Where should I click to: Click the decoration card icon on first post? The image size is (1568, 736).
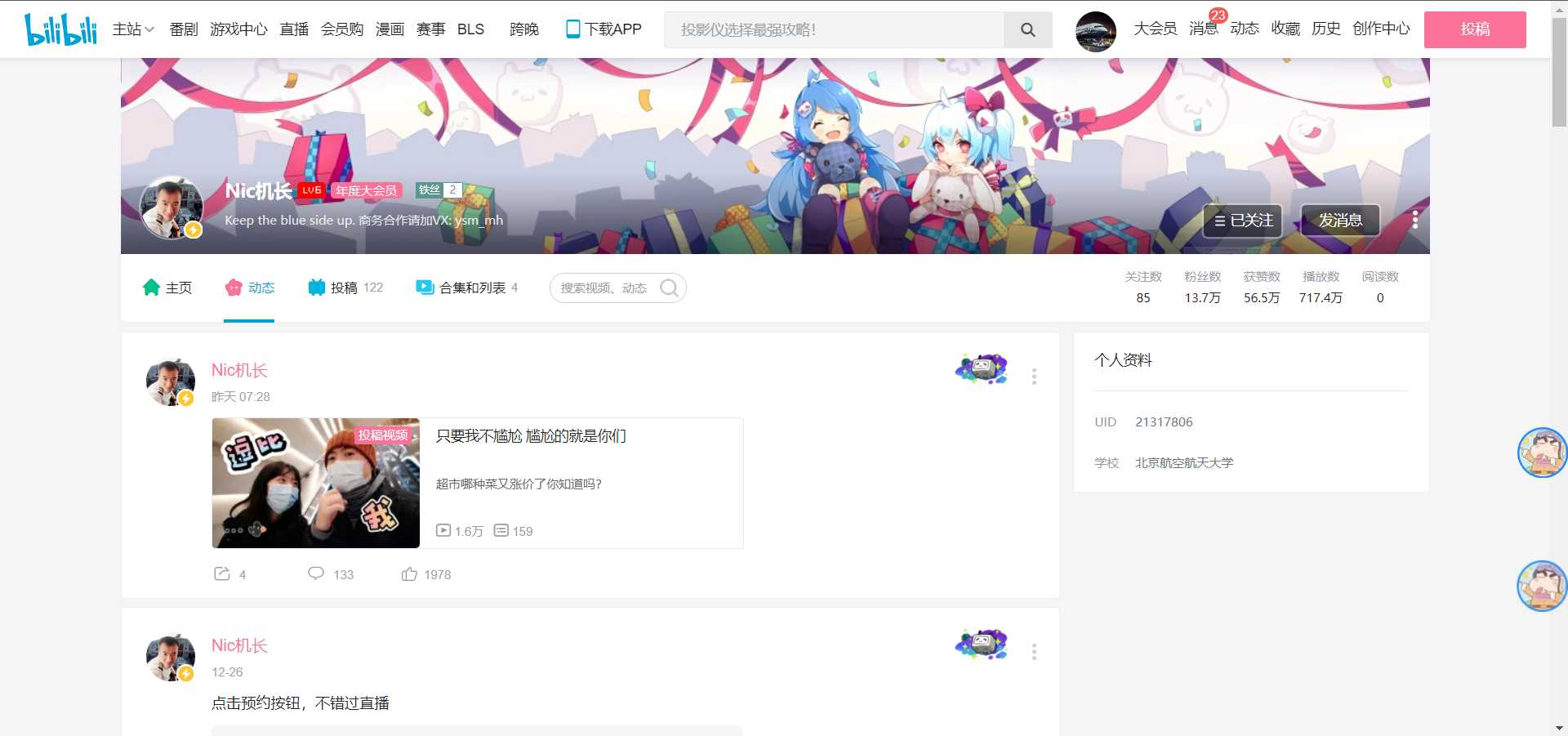(982, 369)
